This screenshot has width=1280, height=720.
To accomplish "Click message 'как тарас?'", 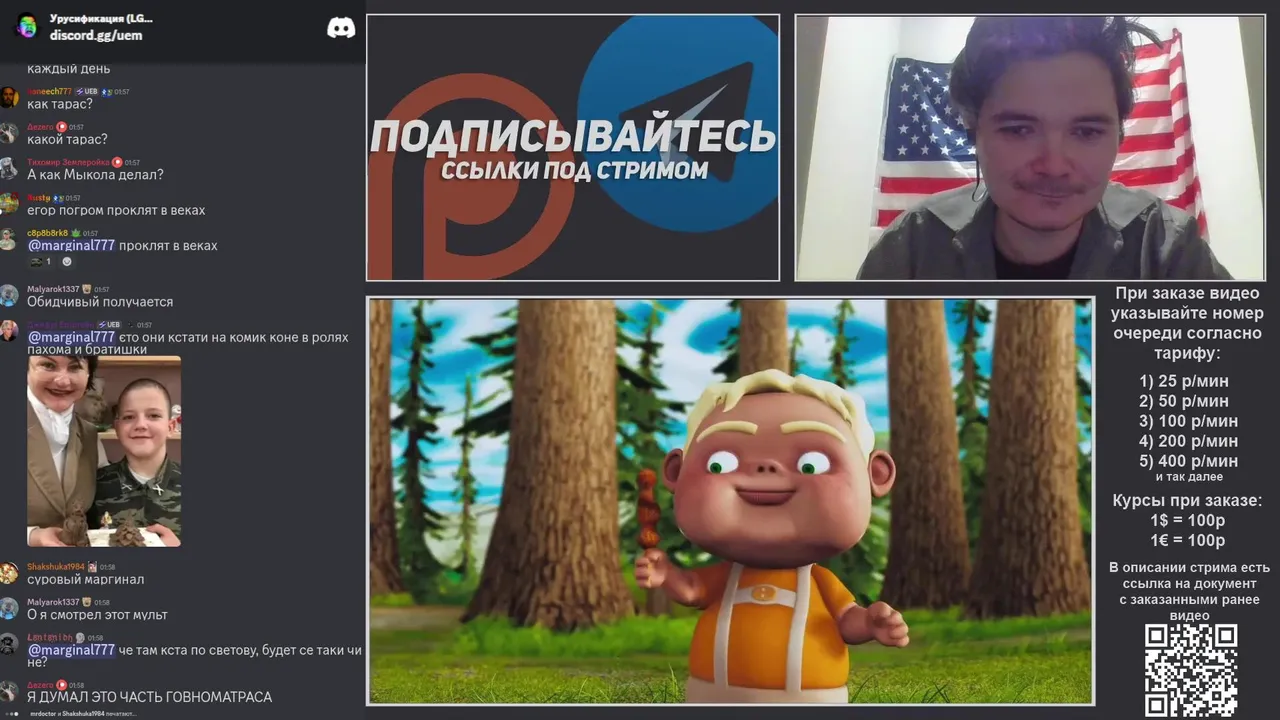I will coord(60,104).
